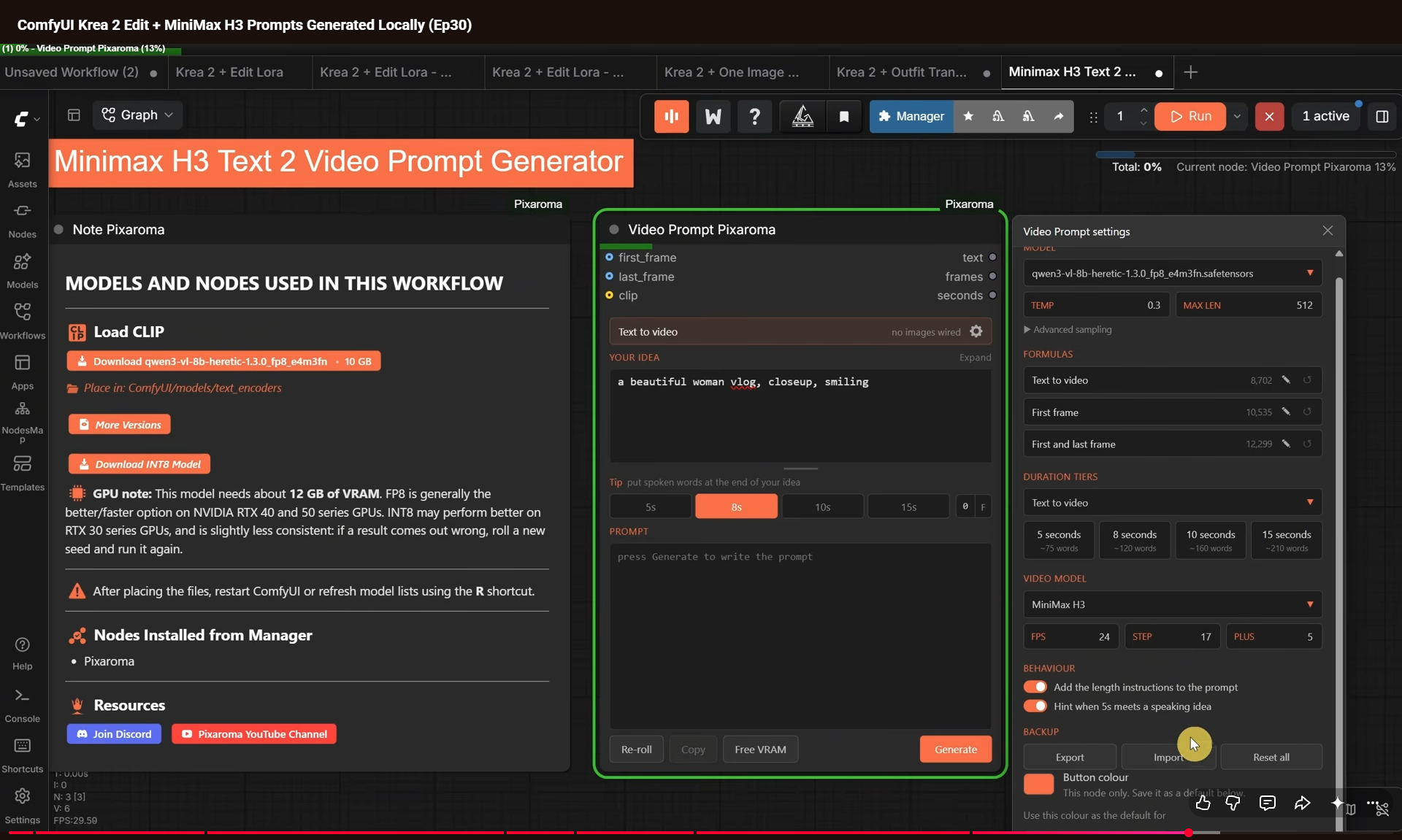Click the Run button to queue the workflow
The width and height of the screenshot is (1402, 840).
click(1190, 116)
